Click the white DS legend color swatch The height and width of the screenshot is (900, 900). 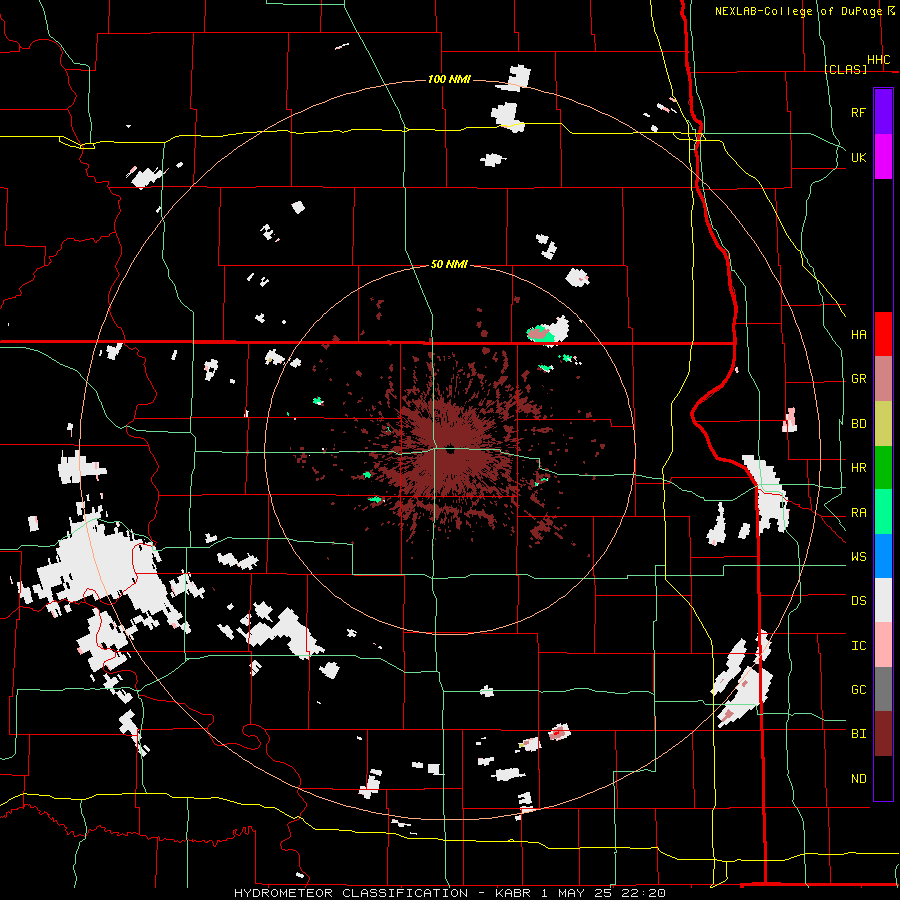(883, 600)
